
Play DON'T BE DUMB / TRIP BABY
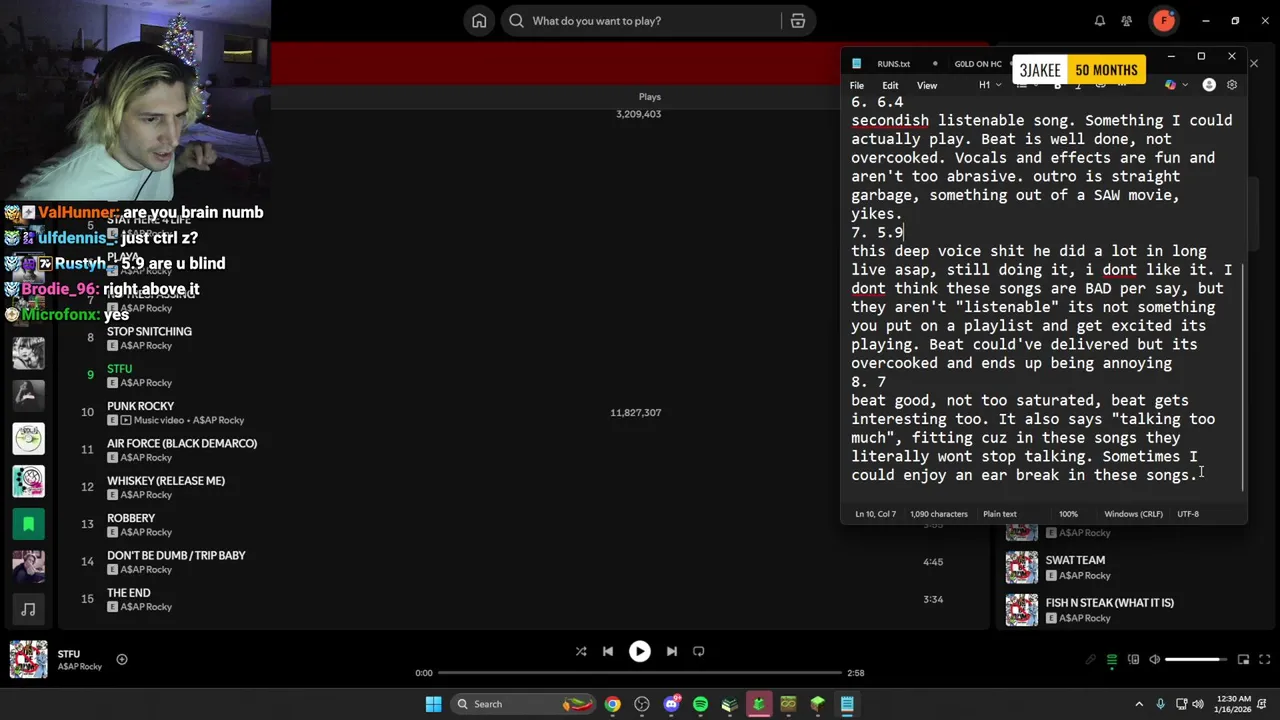176,555
